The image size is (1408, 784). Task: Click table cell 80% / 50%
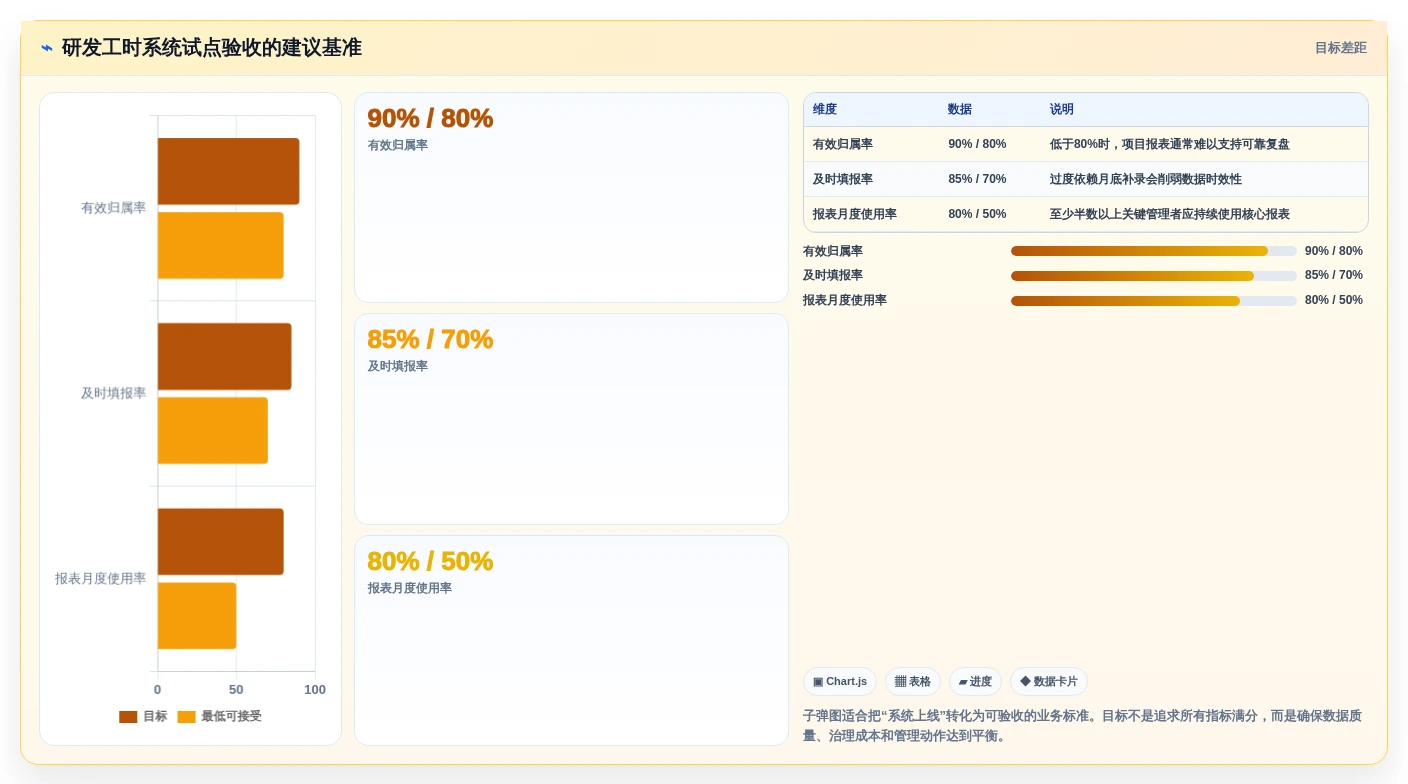pos(977,214)
